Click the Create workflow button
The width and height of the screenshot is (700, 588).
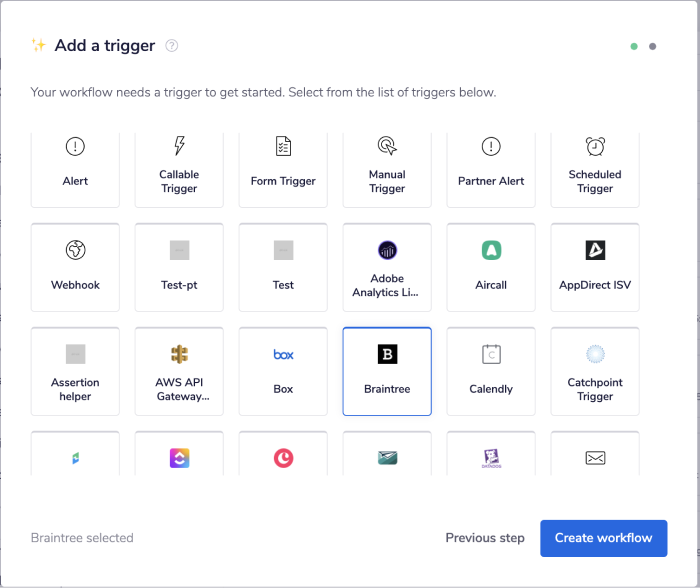pos(603,538)
